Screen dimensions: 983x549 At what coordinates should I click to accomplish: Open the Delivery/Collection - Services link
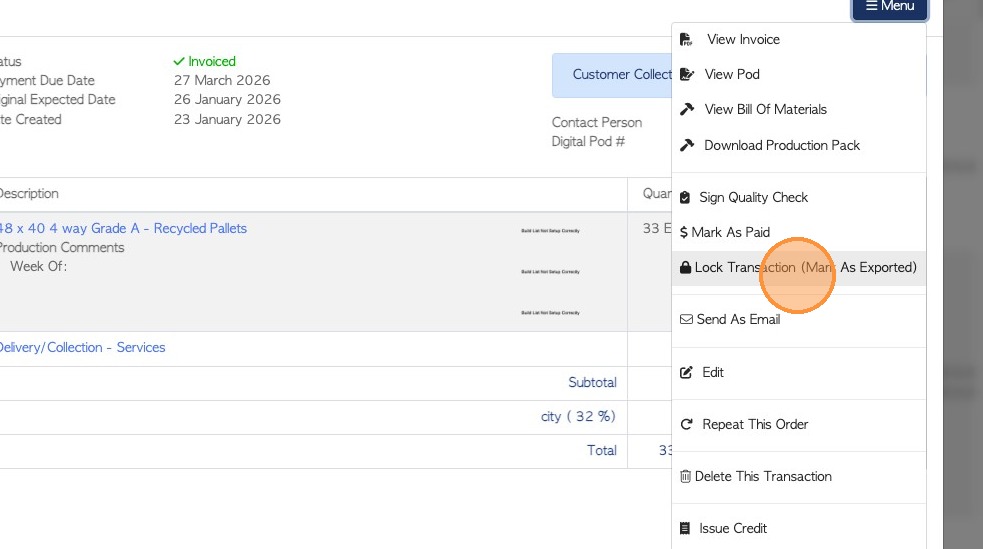[82, 348]
